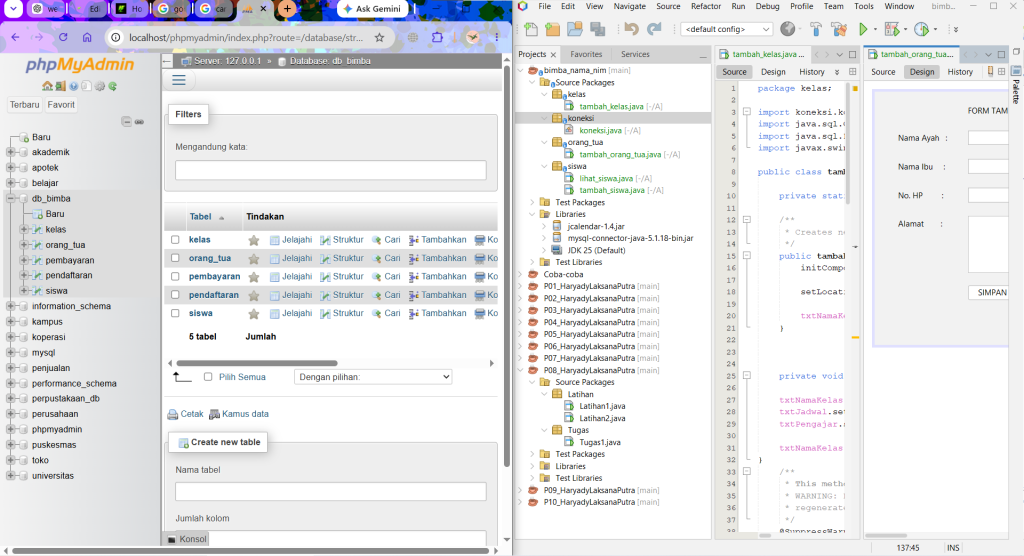The image size is (1024, 556).
Task: Open phpMyAdmin hamburger menu
Action: [x=179, y=80]
